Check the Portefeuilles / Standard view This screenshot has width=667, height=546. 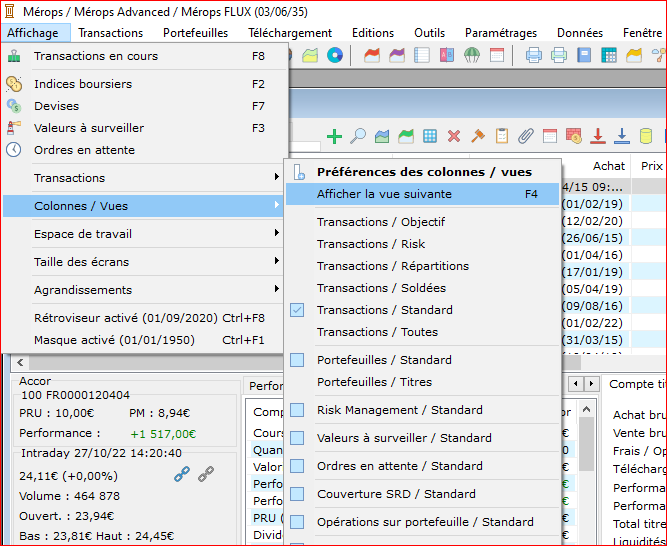(297, 360)
